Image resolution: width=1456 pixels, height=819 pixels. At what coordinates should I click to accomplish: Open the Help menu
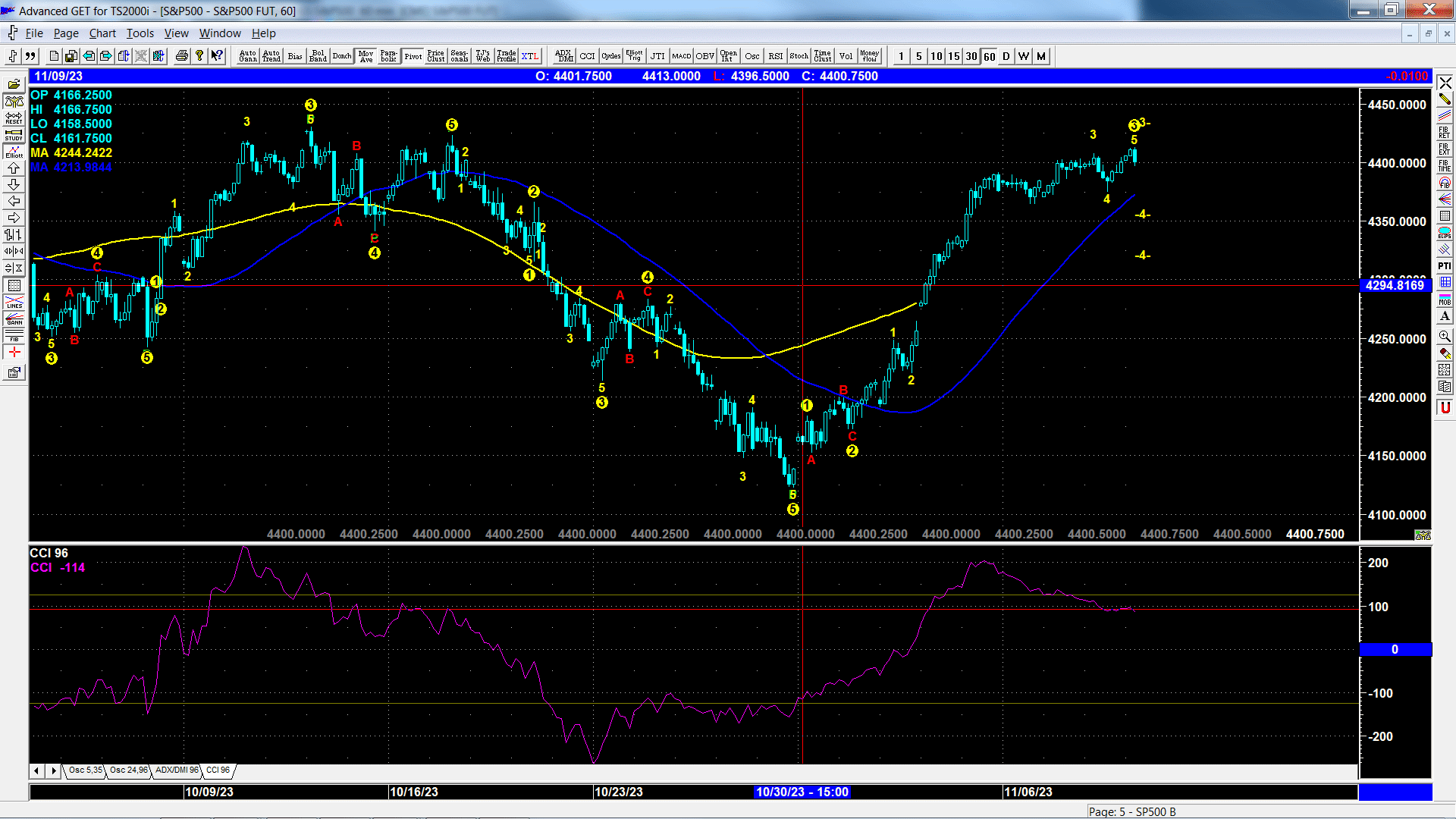tap(264, 33)
